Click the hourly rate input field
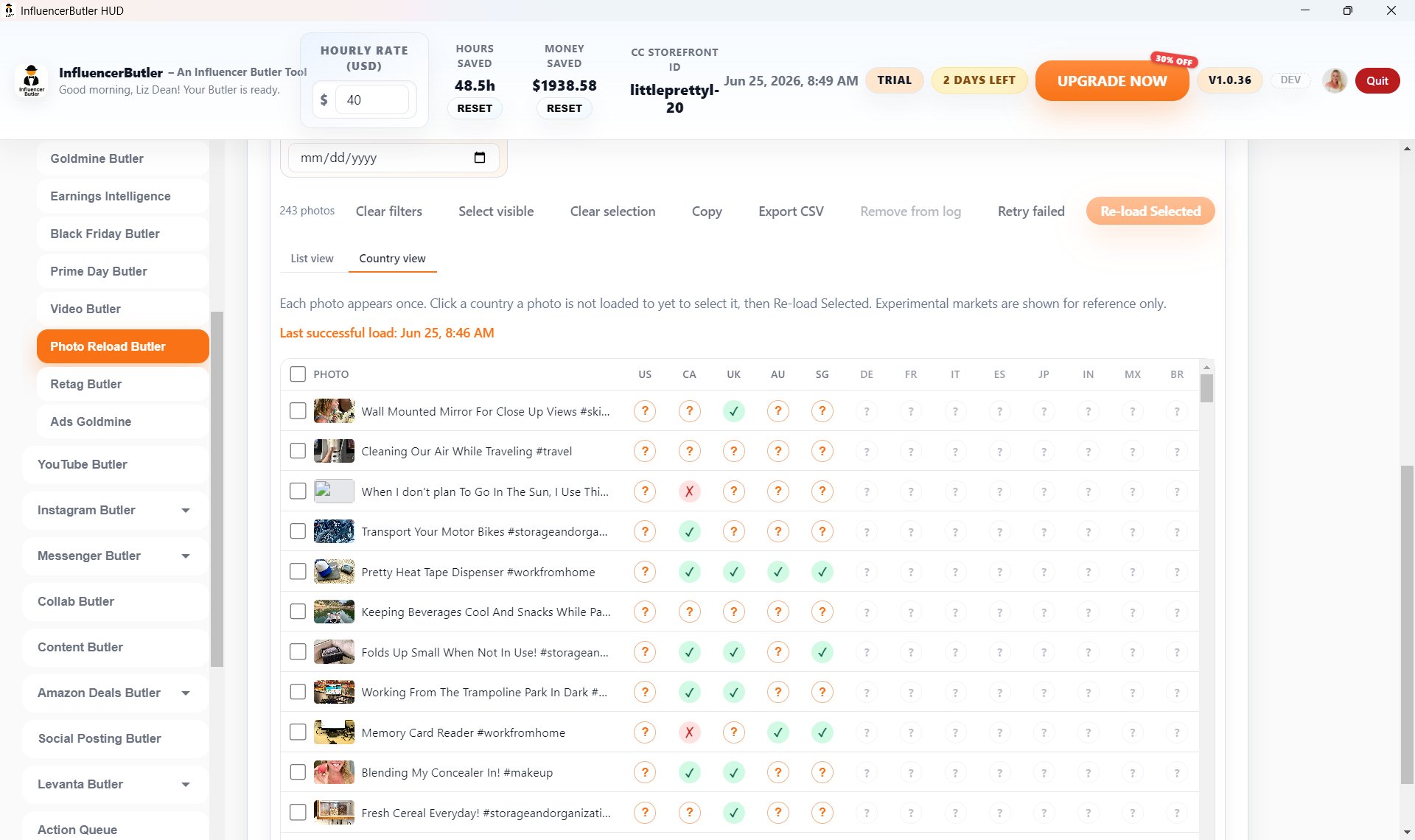 tap(372, 99)
